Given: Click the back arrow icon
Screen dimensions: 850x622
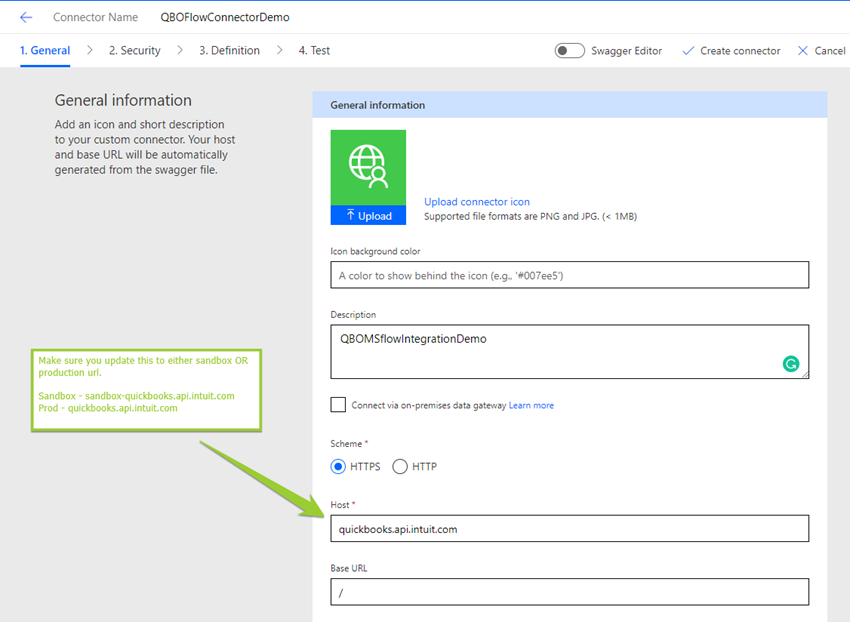Looking at the screenshot, I should [x=26, y=18].
